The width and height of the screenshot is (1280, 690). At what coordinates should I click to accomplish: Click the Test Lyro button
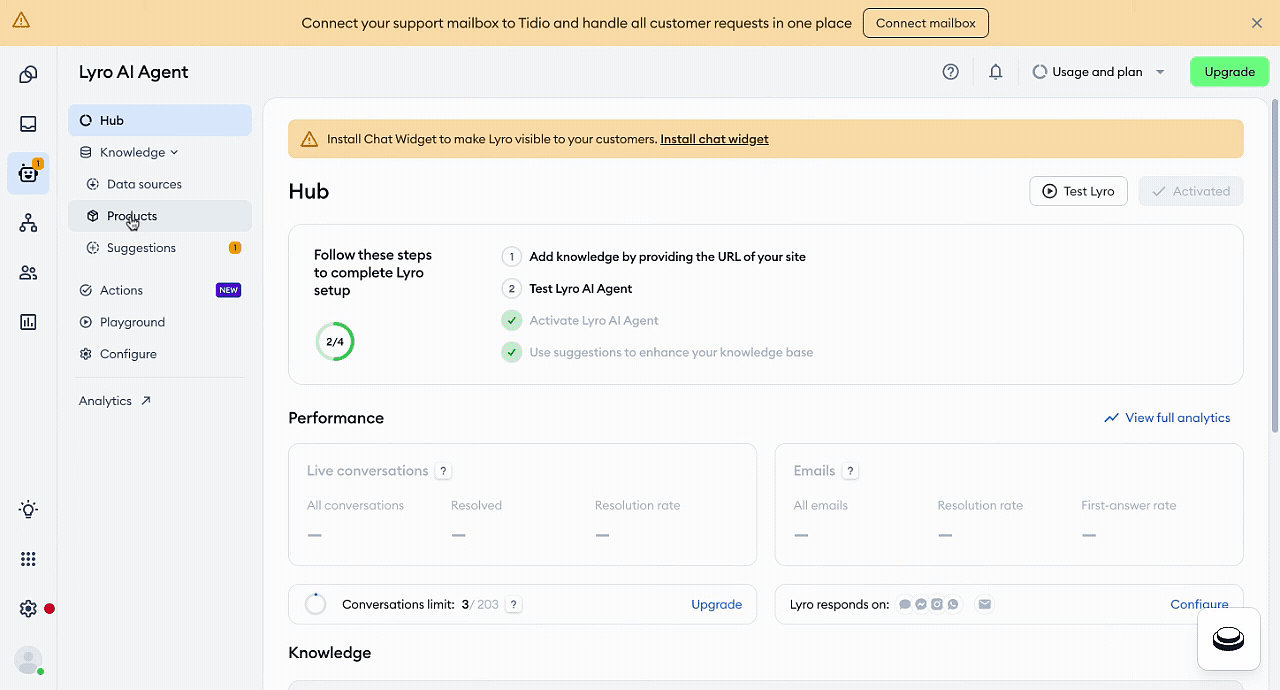1078,191
